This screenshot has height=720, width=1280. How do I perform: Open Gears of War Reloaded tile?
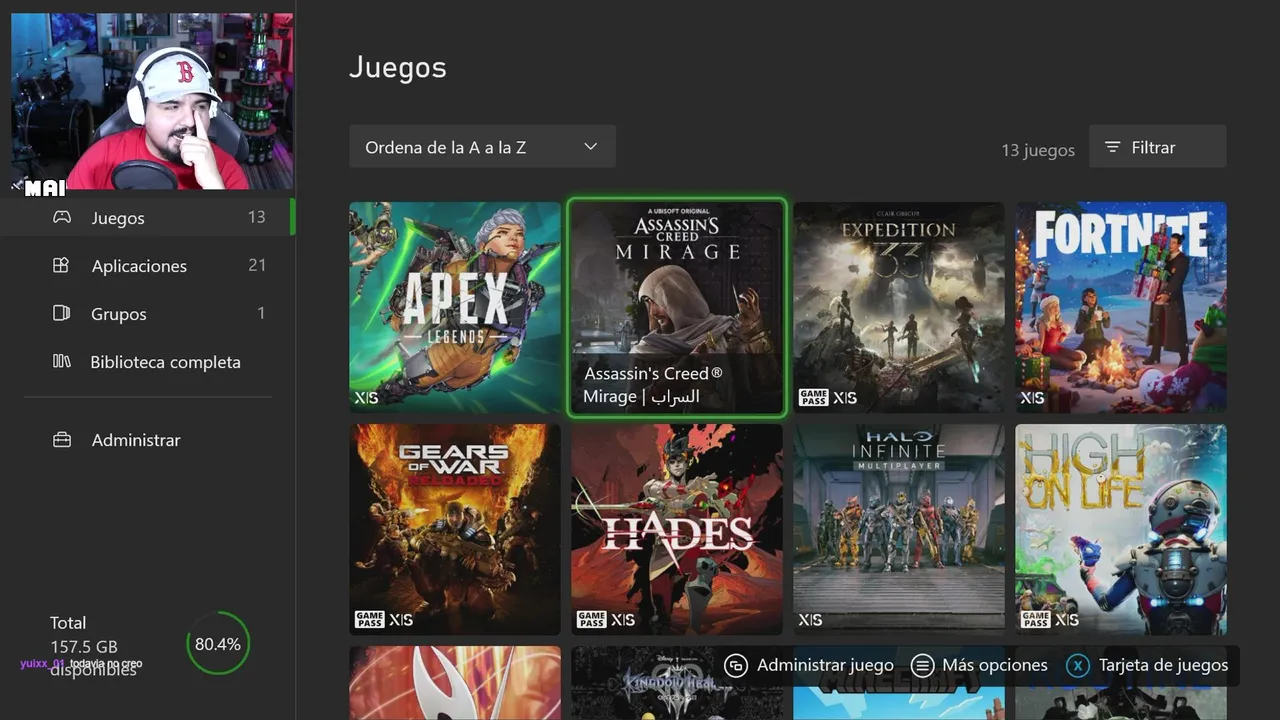tap(455, 529)
